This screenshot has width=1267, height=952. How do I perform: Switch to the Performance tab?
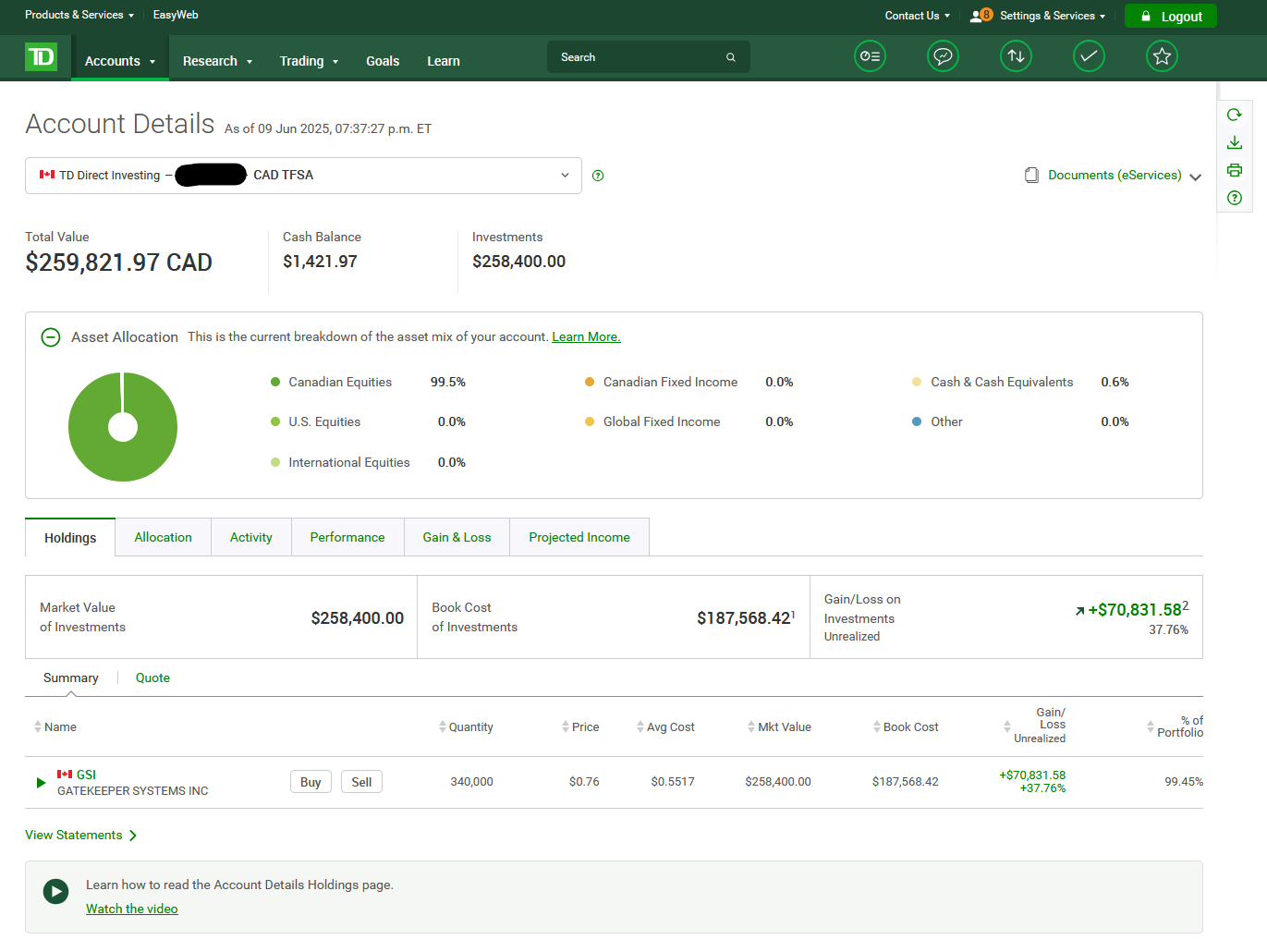click(347, 537)
